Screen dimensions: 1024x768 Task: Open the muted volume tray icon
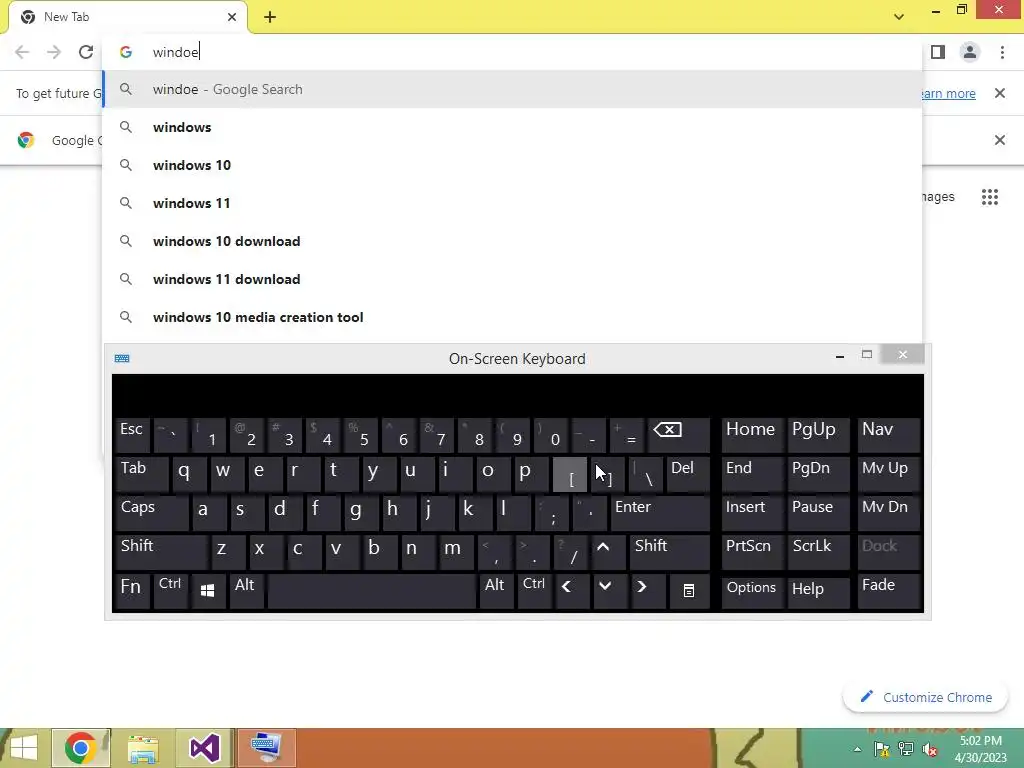pyautogui.click(x=930, y=749)
